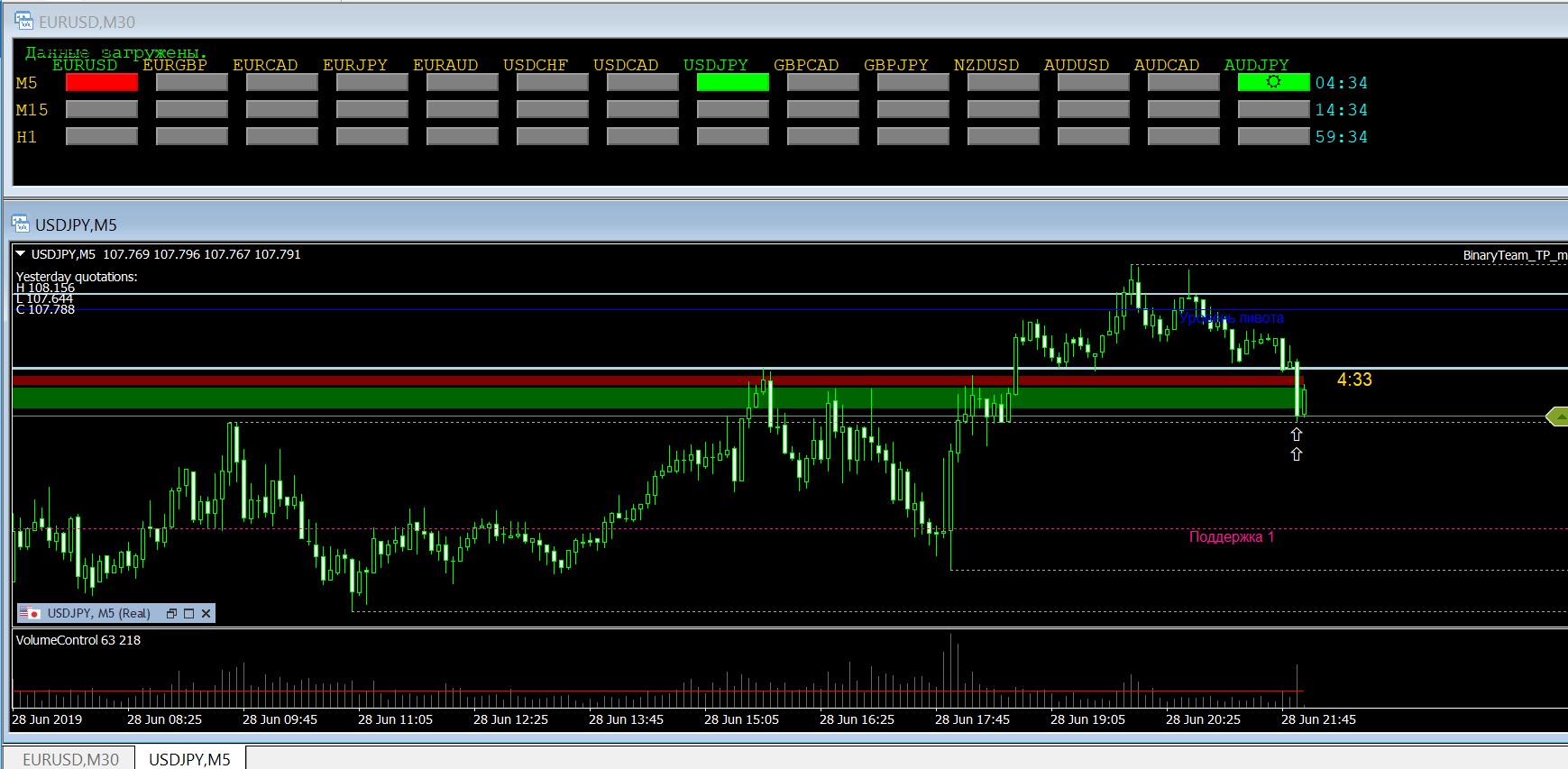1568x769 pixels.
Task: Click the green USDJPY M5 signal cell
Action: coord(733,83)
